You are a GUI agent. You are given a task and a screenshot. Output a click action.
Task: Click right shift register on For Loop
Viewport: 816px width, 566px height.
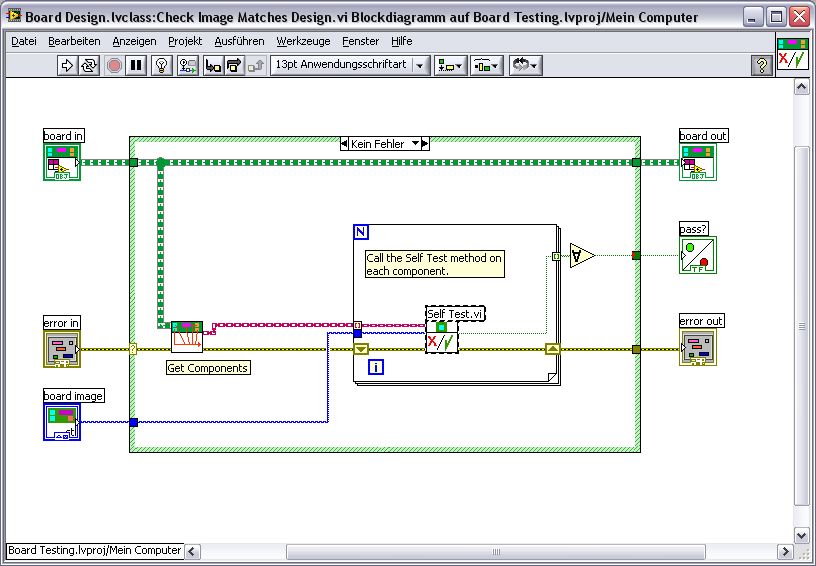(x=553, y=349)
